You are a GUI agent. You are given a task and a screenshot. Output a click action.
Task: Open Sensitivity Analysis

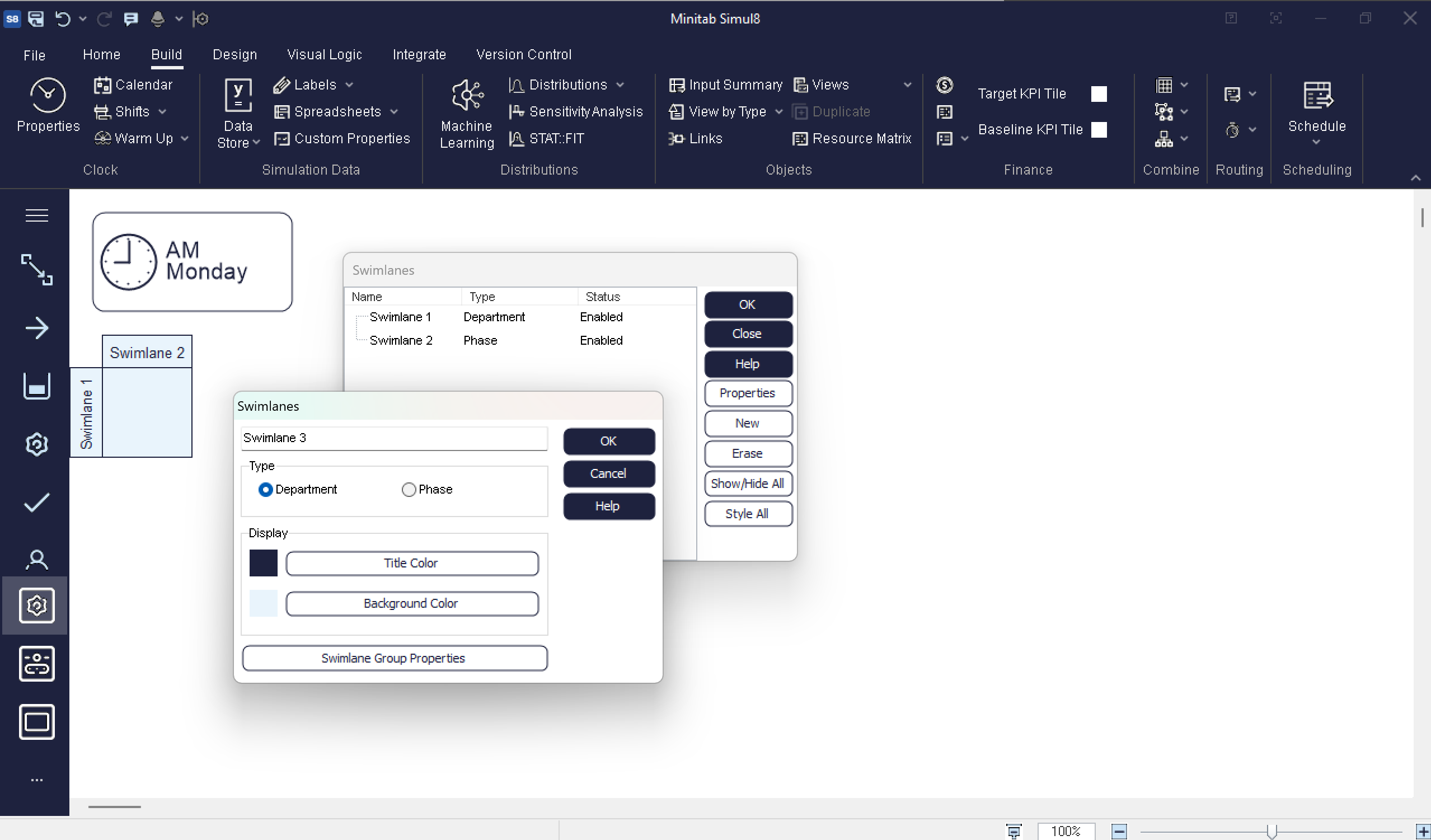576,111
